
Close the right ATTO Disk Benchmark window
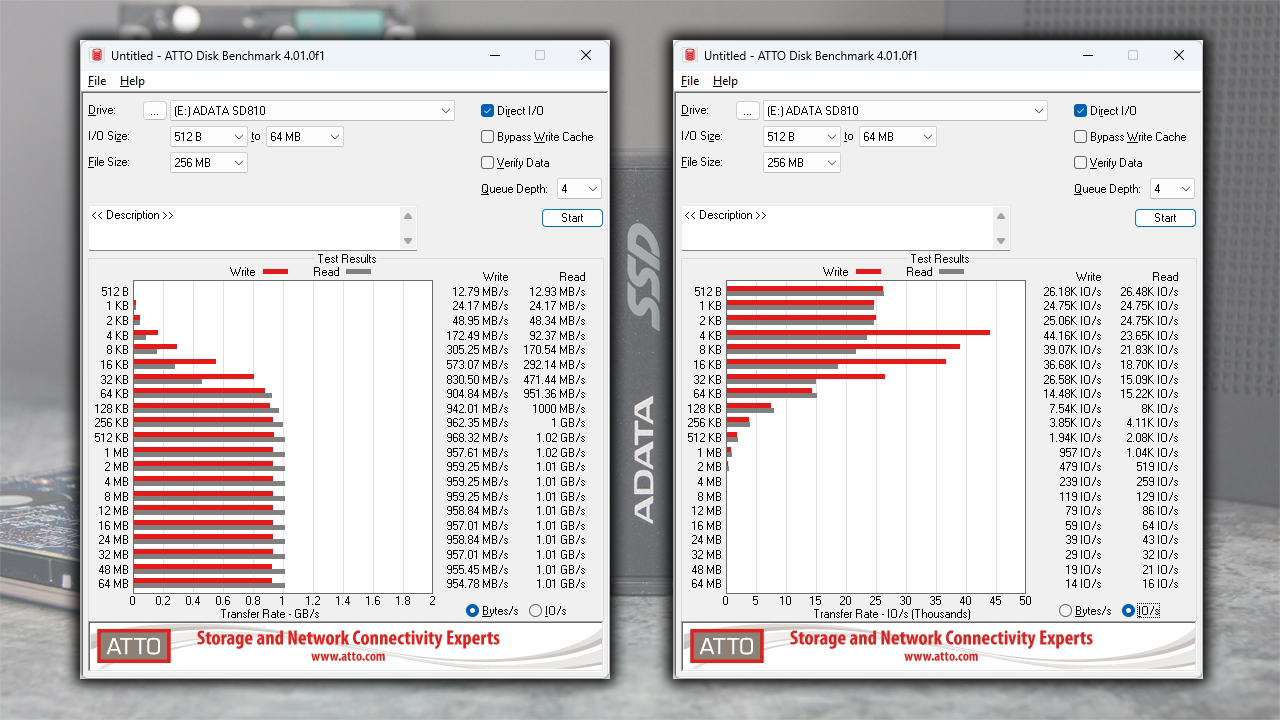[1179, 56]
